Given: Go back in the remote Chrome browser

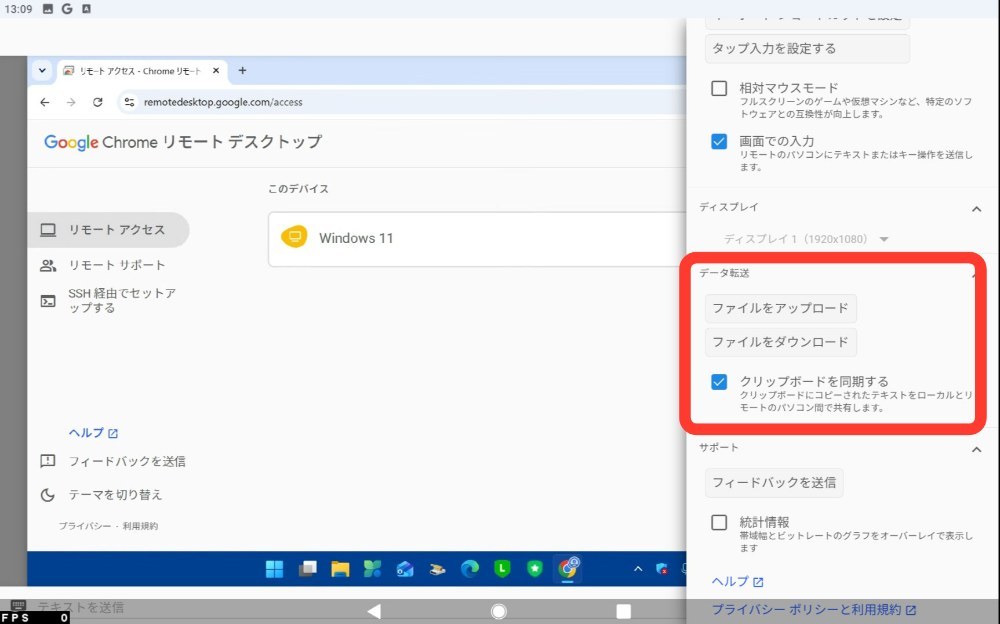Looking at the screenshot, I should pyautogui.click(x=44, y=102).
